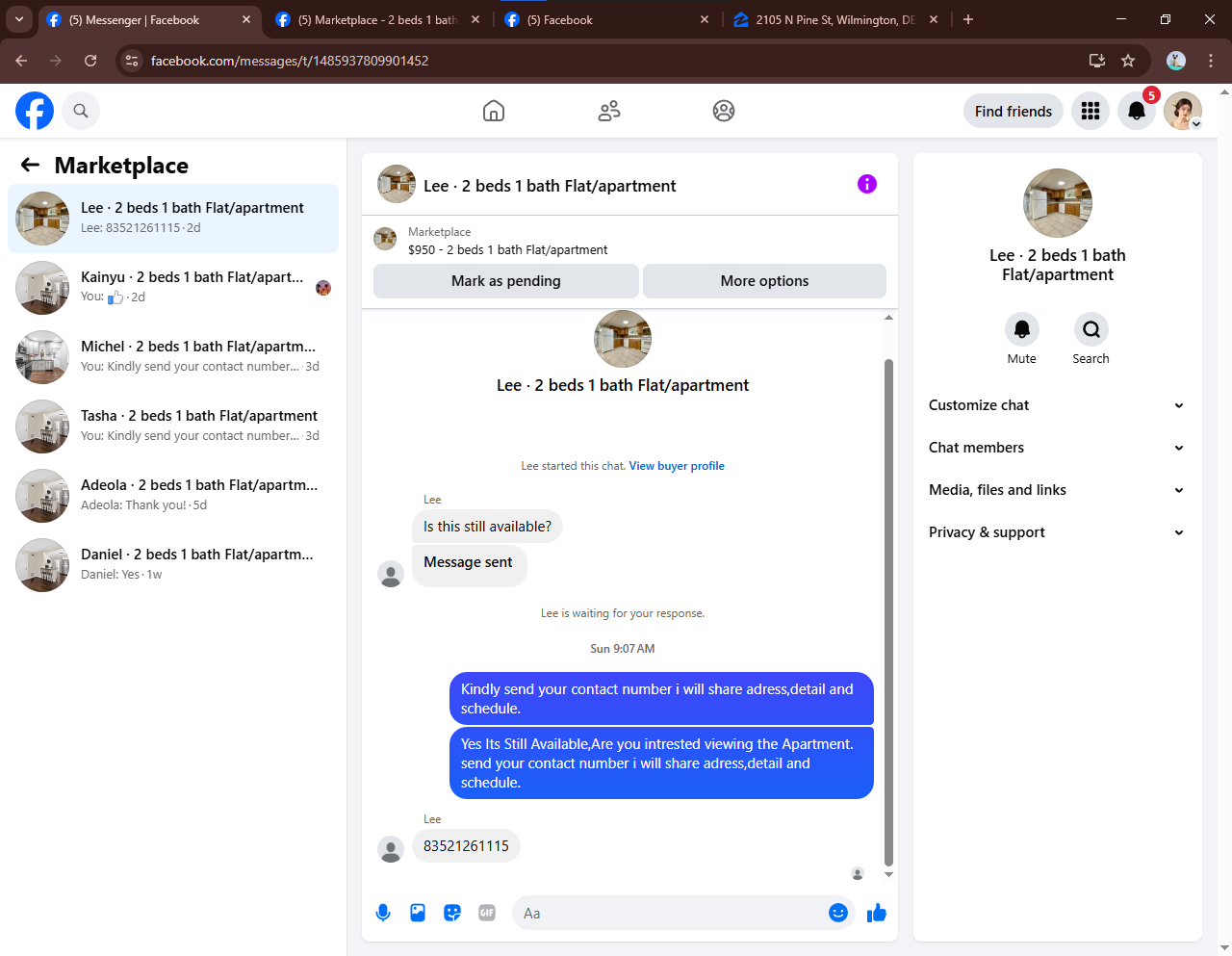Choose a sticker icon
Viewport: 1232px width, 956px height.
pos(452,913)
